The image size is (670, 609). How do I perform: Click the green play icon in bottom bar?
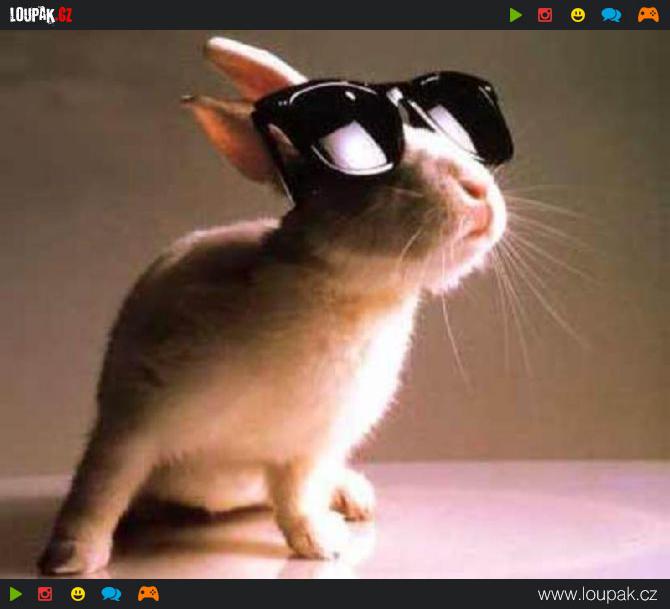16,594
